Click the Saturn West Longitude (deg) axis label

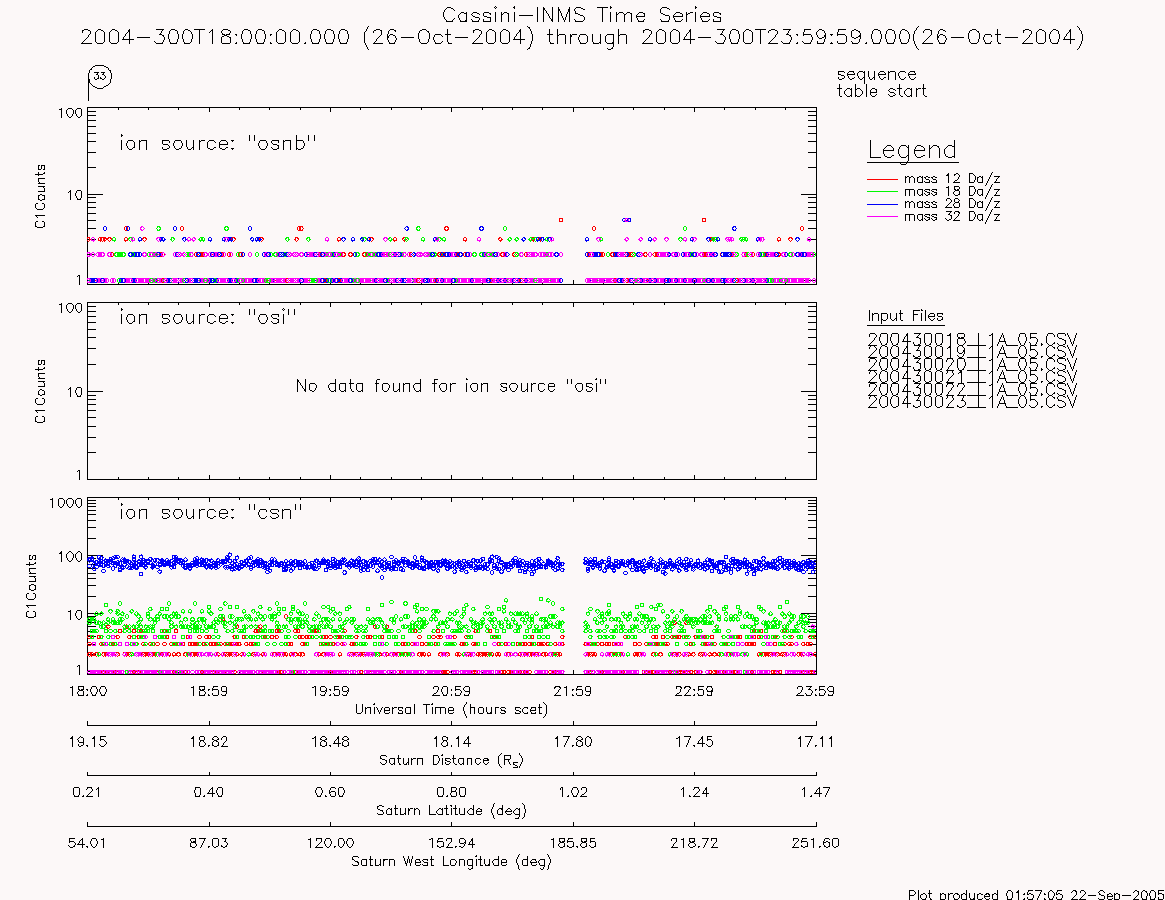point(452,861)
